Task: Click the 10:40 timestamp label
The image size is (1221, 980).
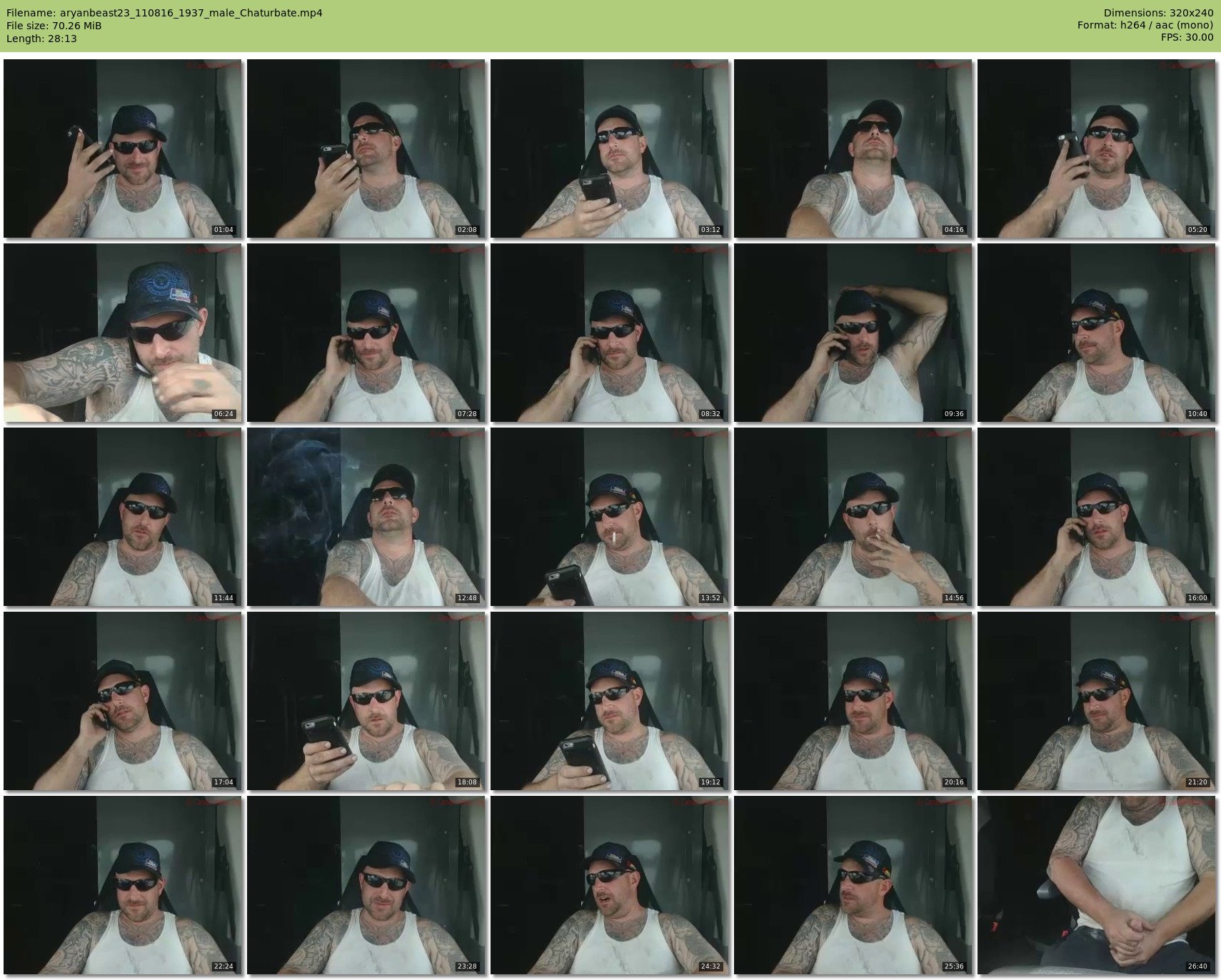Action: (x=1197, y=414)
